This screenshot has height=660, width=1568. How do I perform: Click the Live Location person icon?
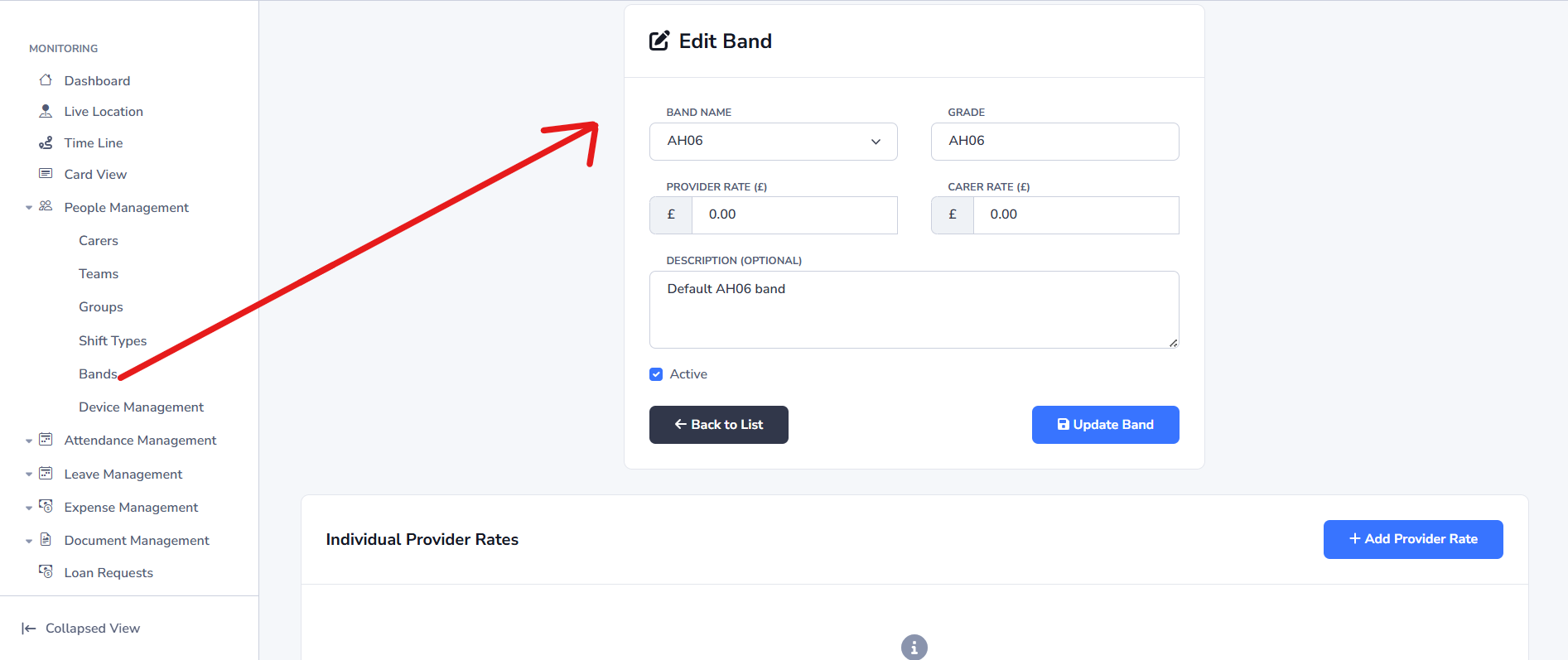[46, 111]
